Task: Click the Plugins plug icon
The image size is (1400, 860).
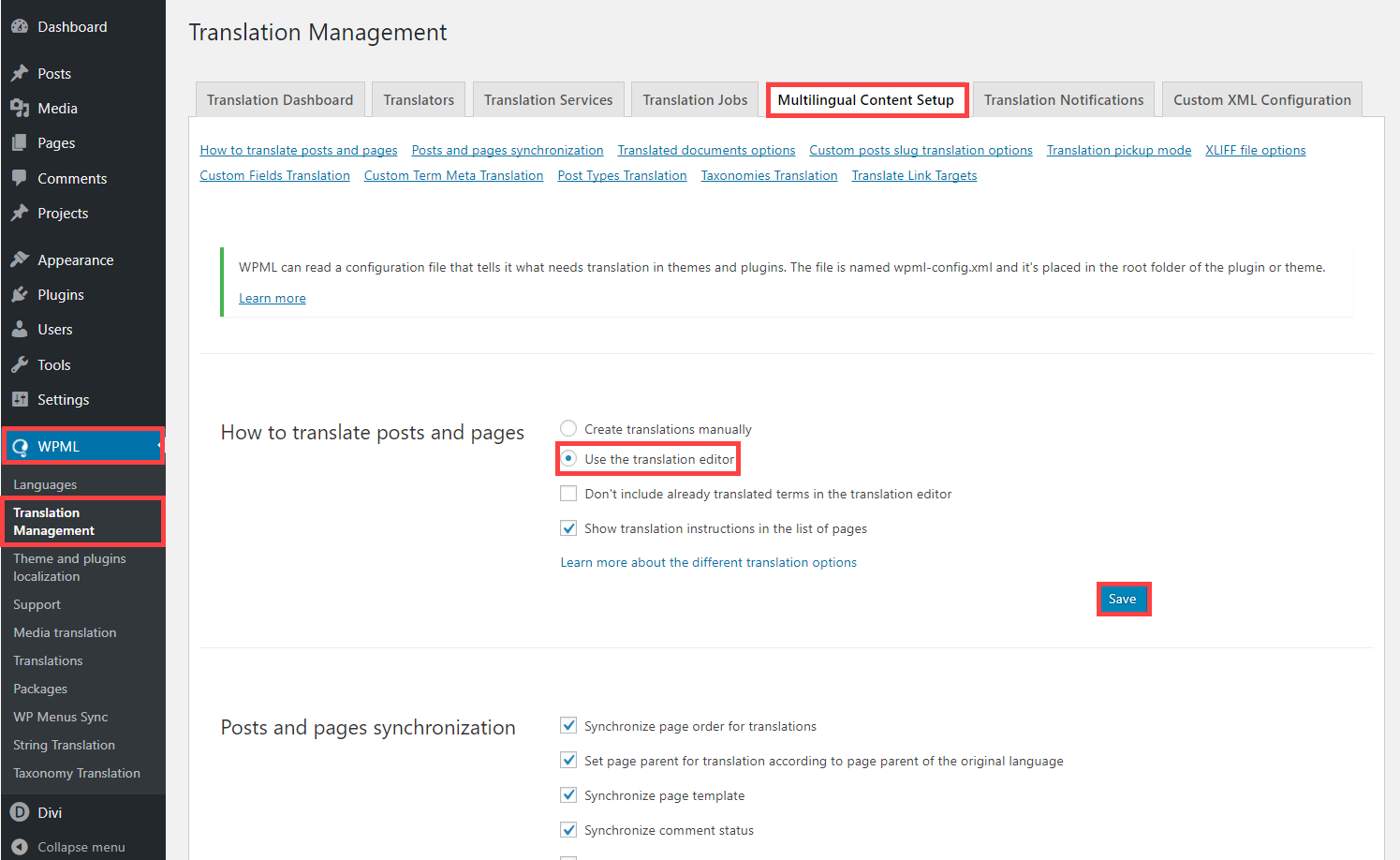Action: point(20,295)
